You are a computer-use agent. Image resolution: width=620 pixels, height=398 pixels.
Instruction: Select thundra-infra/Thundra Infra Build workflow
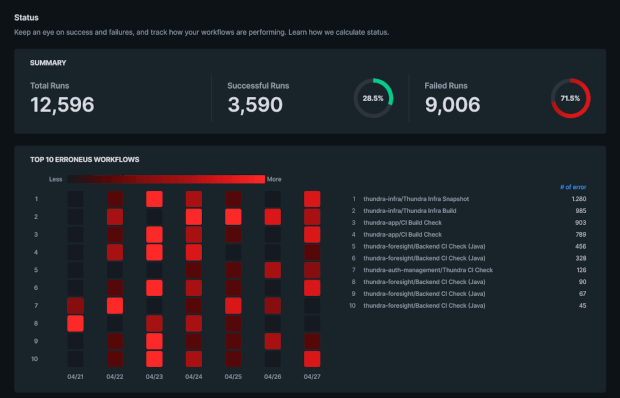410,211
